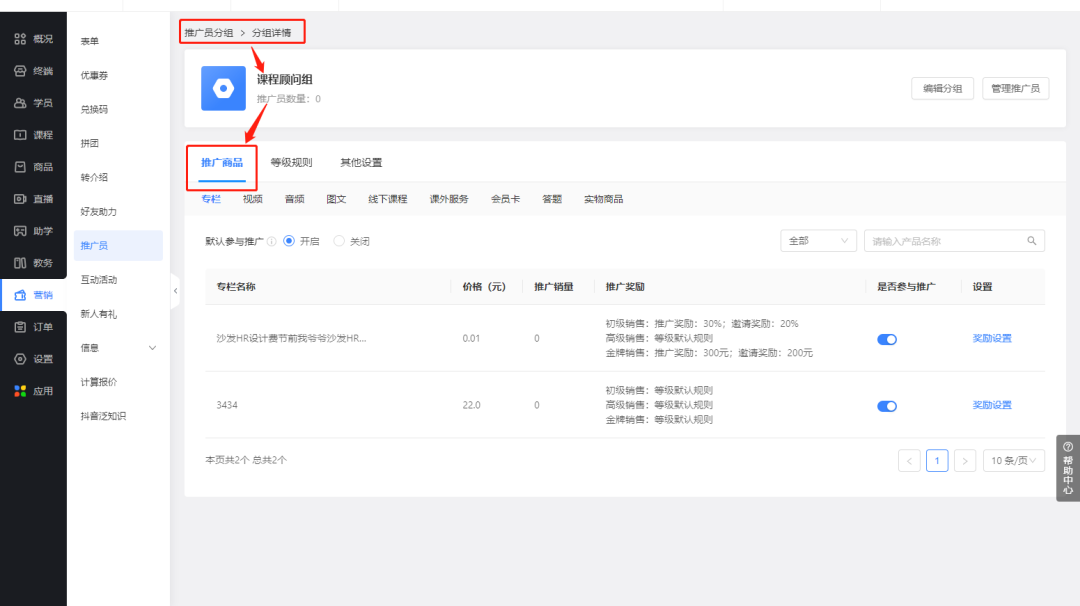Open the 设置 settings sidebar icon
This screenshot has height=606, width=1080.
(x=33, y=359)
